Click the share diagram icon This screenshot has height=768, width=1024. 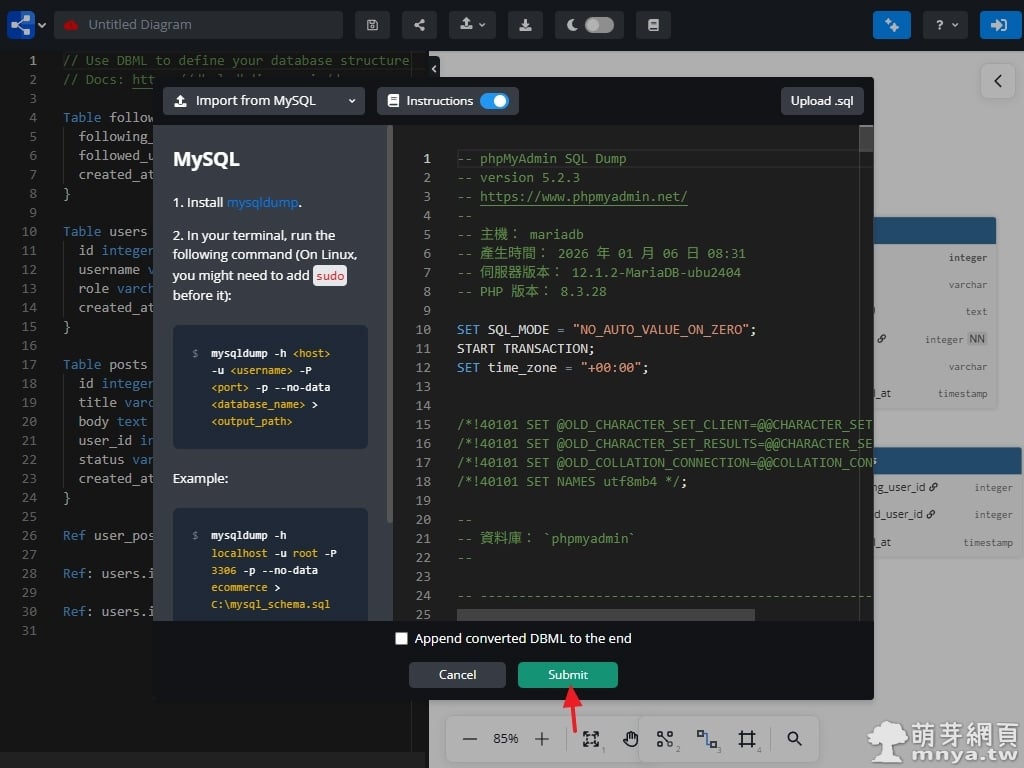tap(419, 25)
